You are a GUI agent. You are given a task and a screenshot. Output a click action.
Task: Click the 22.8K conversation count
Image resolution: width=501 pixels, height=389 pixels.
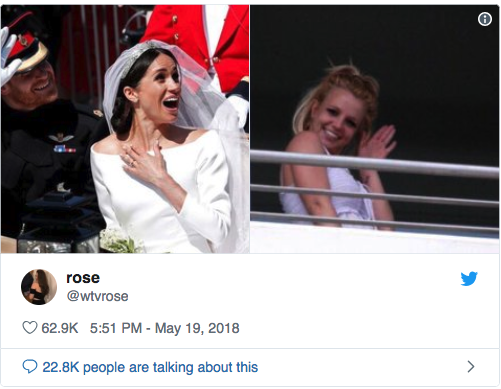tap(61, 367)
